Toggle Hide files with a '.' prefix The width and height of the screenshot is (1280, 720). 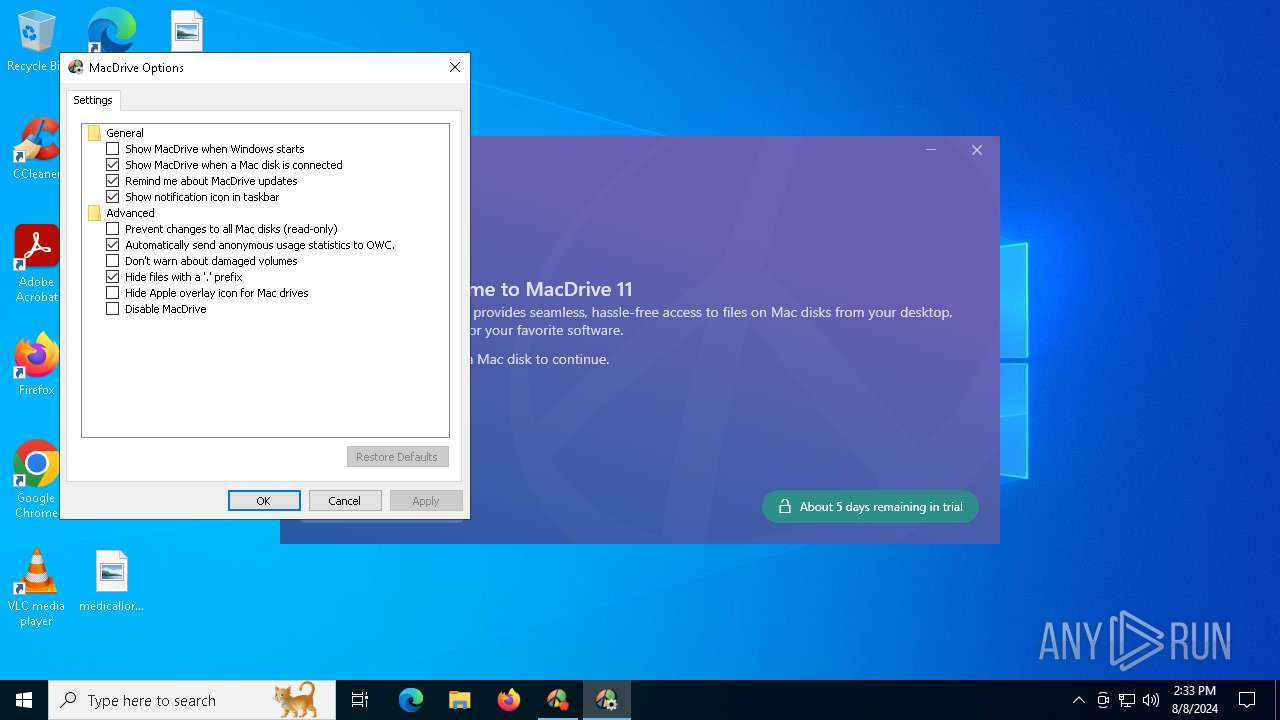point(112,277)
